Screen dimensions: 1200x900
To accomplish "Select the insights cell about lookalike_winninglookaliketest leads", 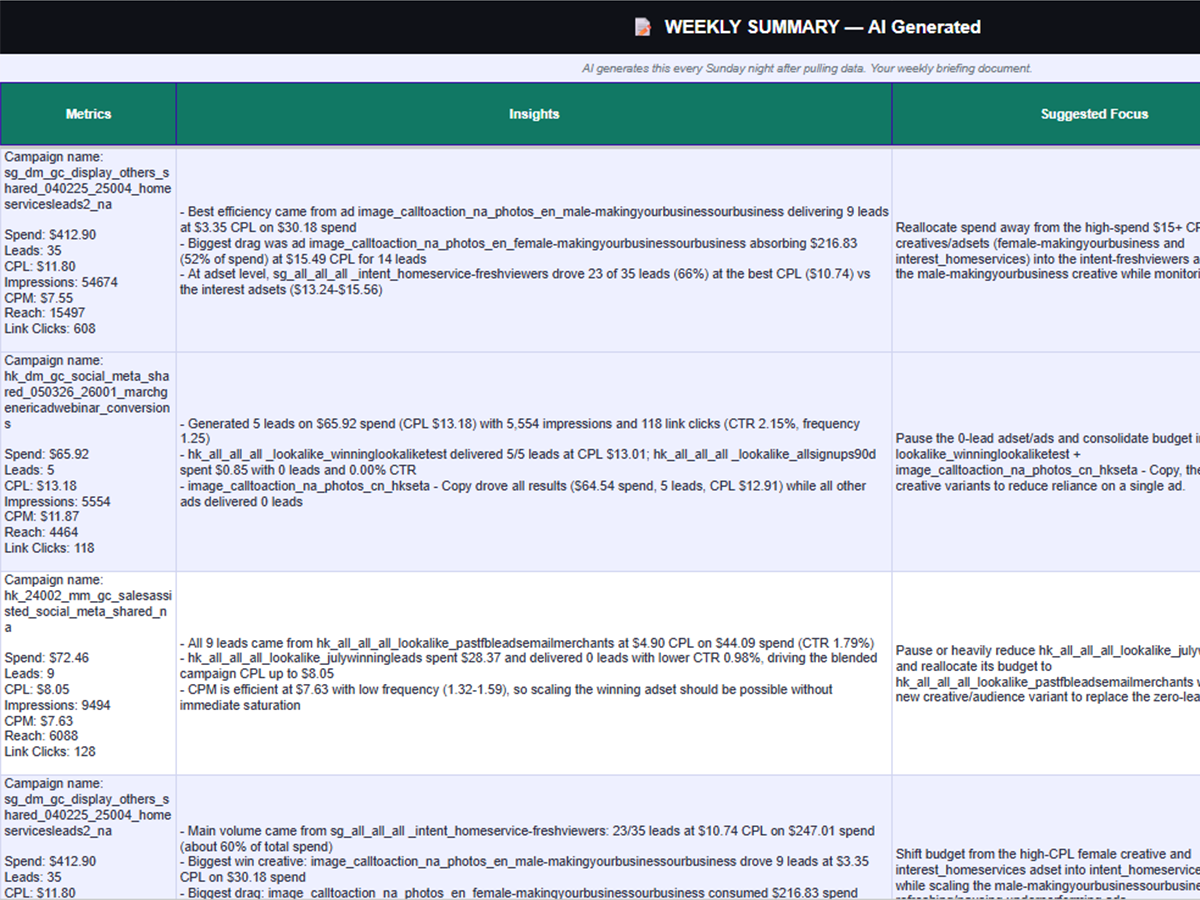I will click(533, 462).
